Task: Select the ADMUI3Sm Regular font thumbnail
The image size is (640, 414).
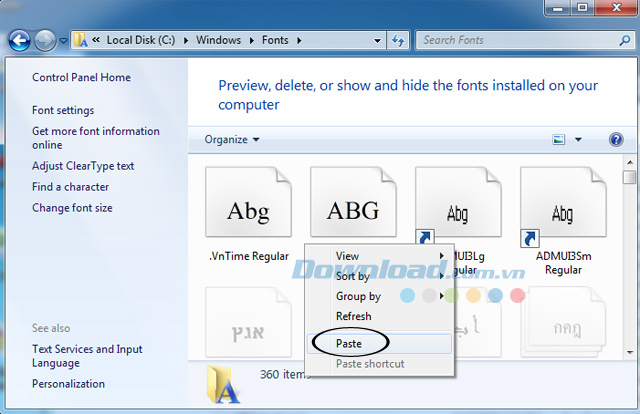Action: 563,202
